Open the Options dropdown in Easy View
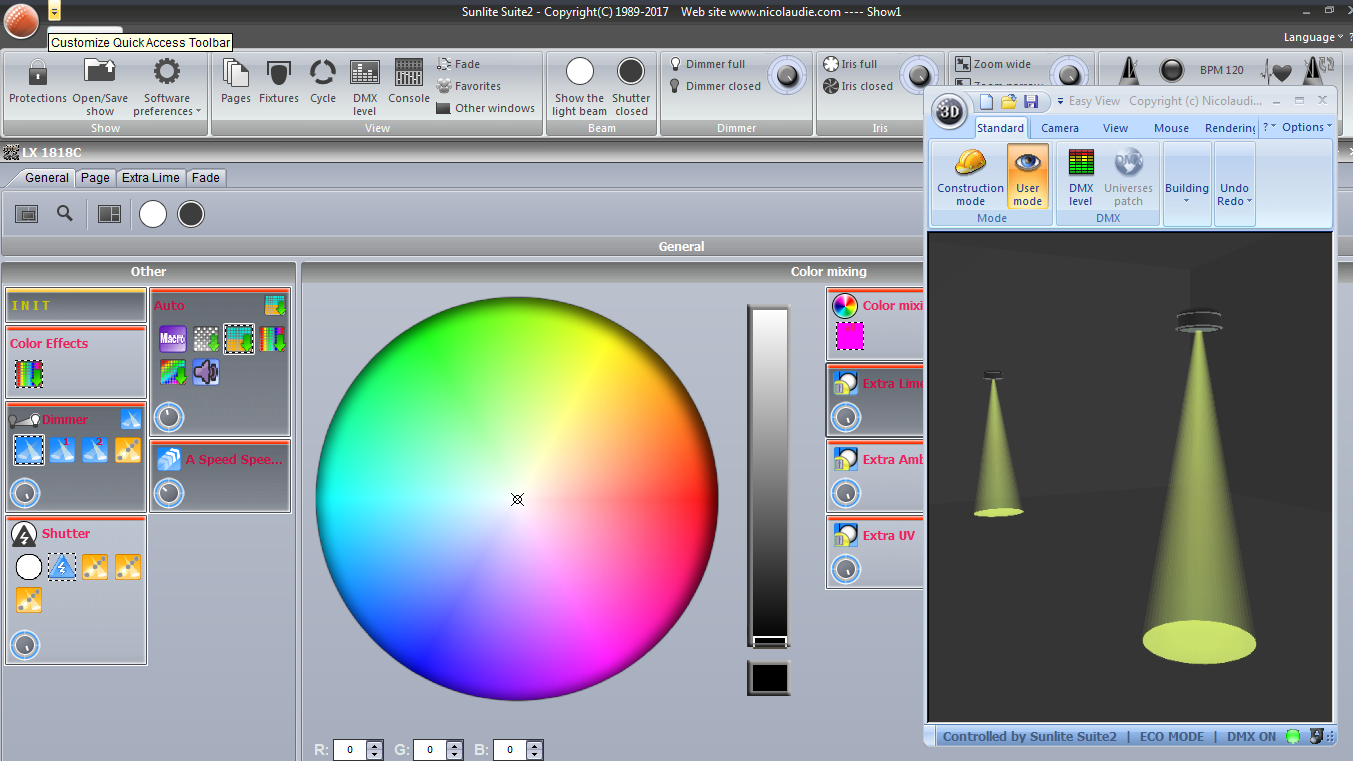Image resolution: width=1353 pixels, height=761 pixels. [1306, 127]
